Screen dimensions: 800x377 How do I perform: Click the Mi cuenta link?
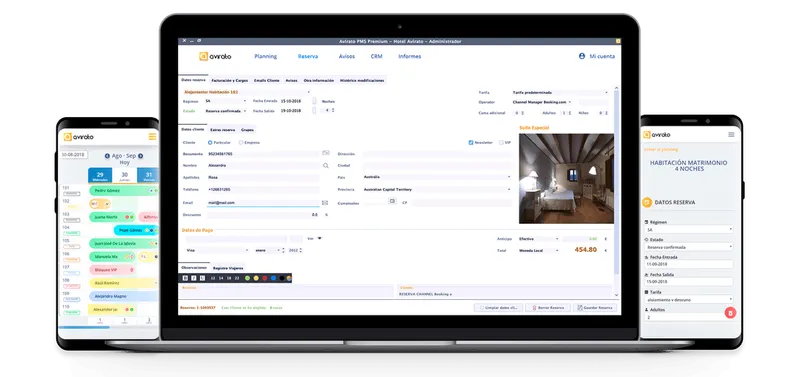click(x=602, y=57)
